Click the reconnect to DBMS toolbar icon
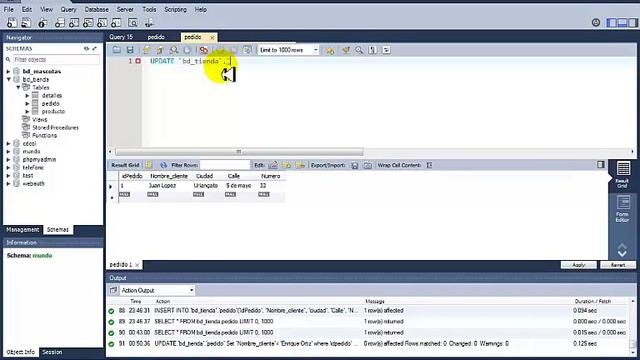 [x=149, y=23]
